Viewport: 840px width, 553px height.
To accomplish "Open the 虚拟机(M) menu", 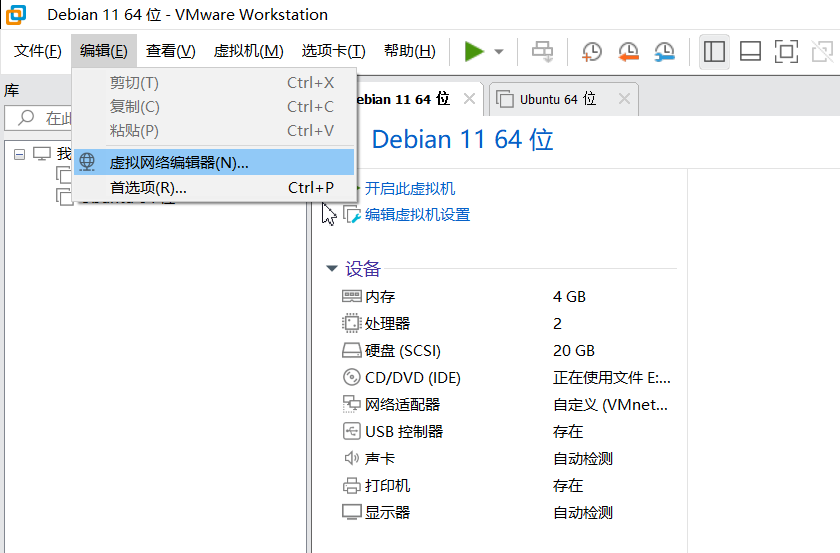I will [248, 51].
